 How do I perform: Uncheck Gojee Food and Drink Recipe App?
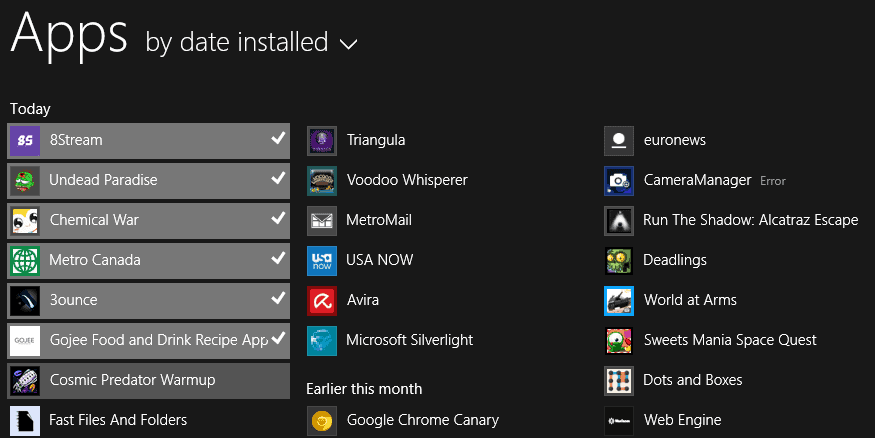tap(278, 338)
